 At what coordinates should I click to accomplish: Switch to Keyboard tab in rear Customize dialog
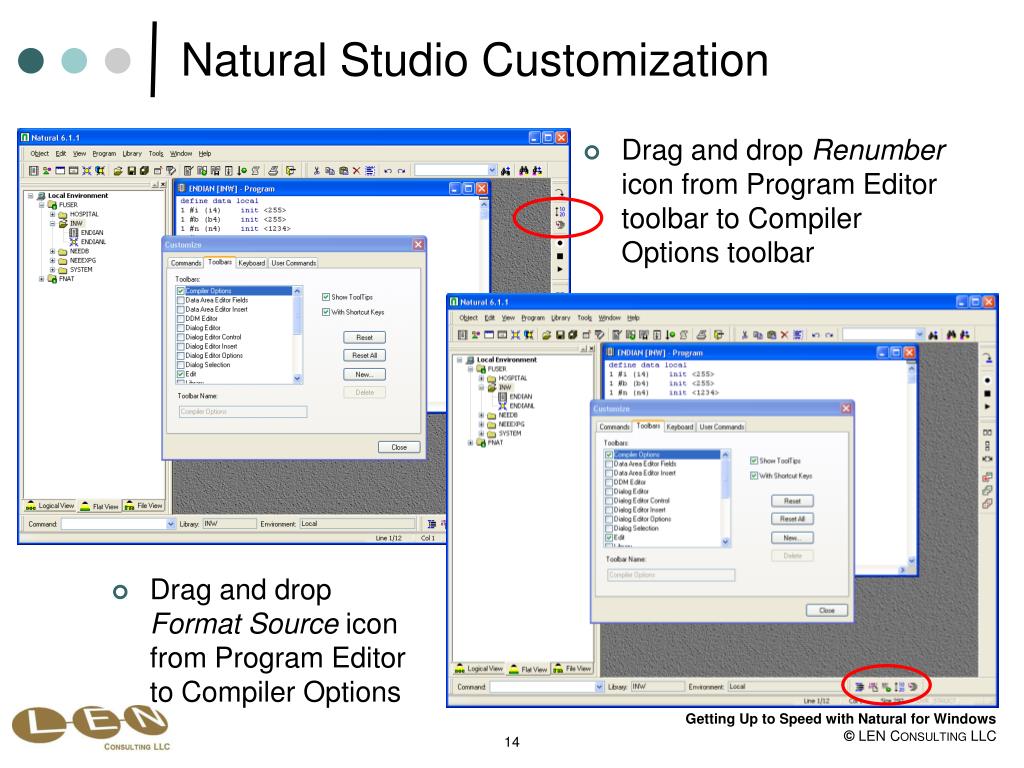pyautogui.click(x=251, y=263)
